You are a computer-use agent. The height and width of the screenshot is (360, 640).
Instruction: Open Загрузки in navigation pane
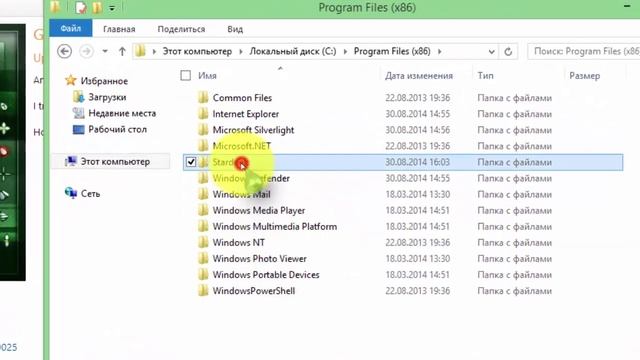click(107, 97)
